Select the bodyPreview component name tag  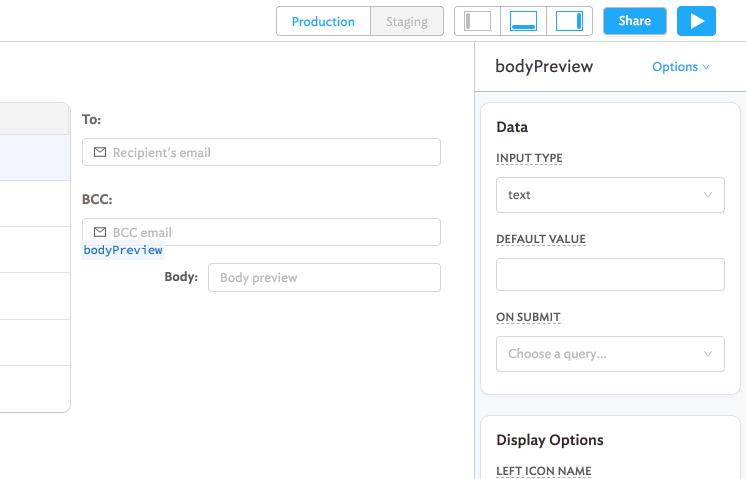tap(123, 250)
